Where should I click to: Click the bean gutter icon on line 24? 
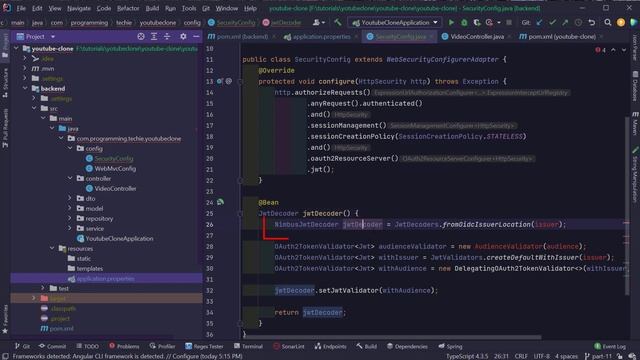(220, 202)
